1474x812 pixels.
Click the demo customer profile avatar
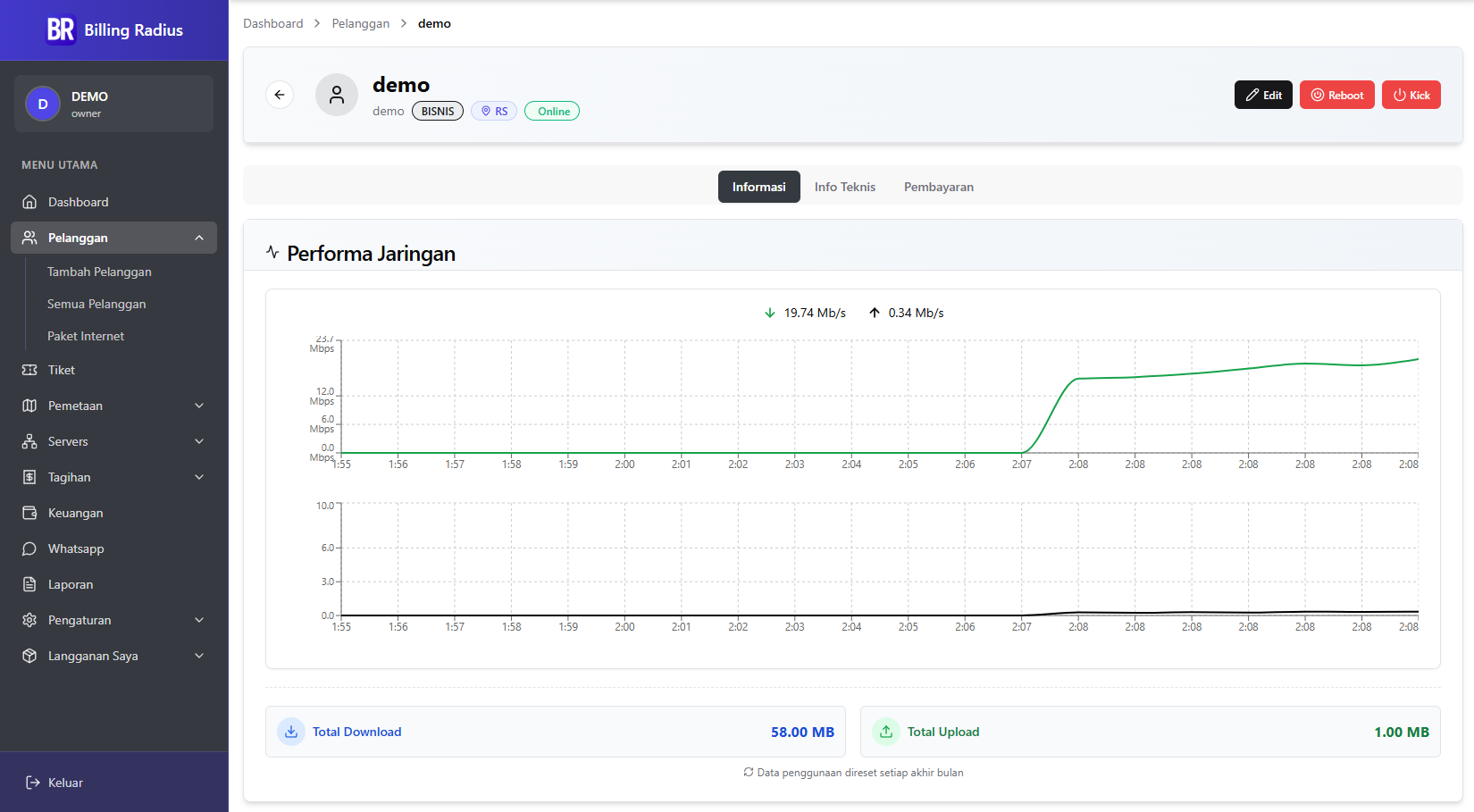[337, 95]
